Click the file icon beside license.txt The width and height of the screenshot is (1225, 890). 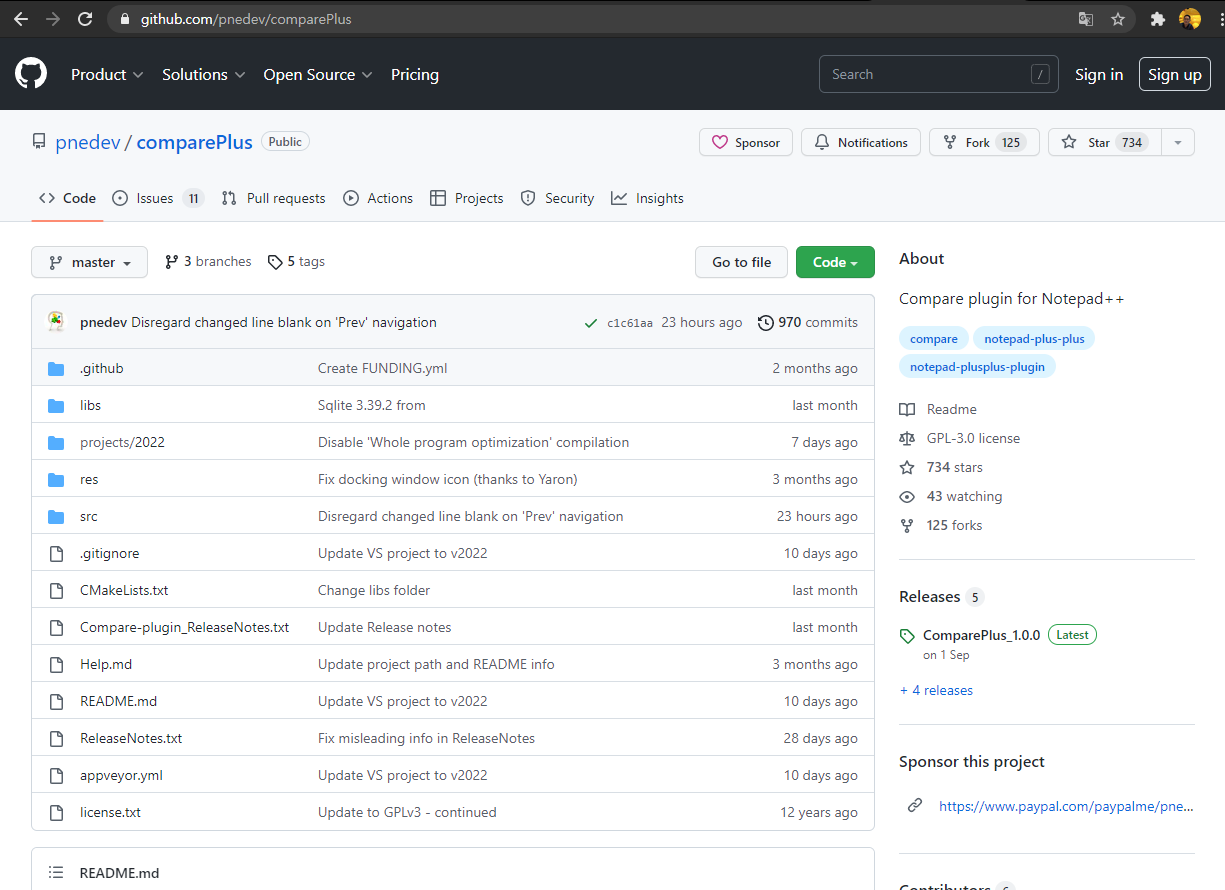tap(56, 812)
